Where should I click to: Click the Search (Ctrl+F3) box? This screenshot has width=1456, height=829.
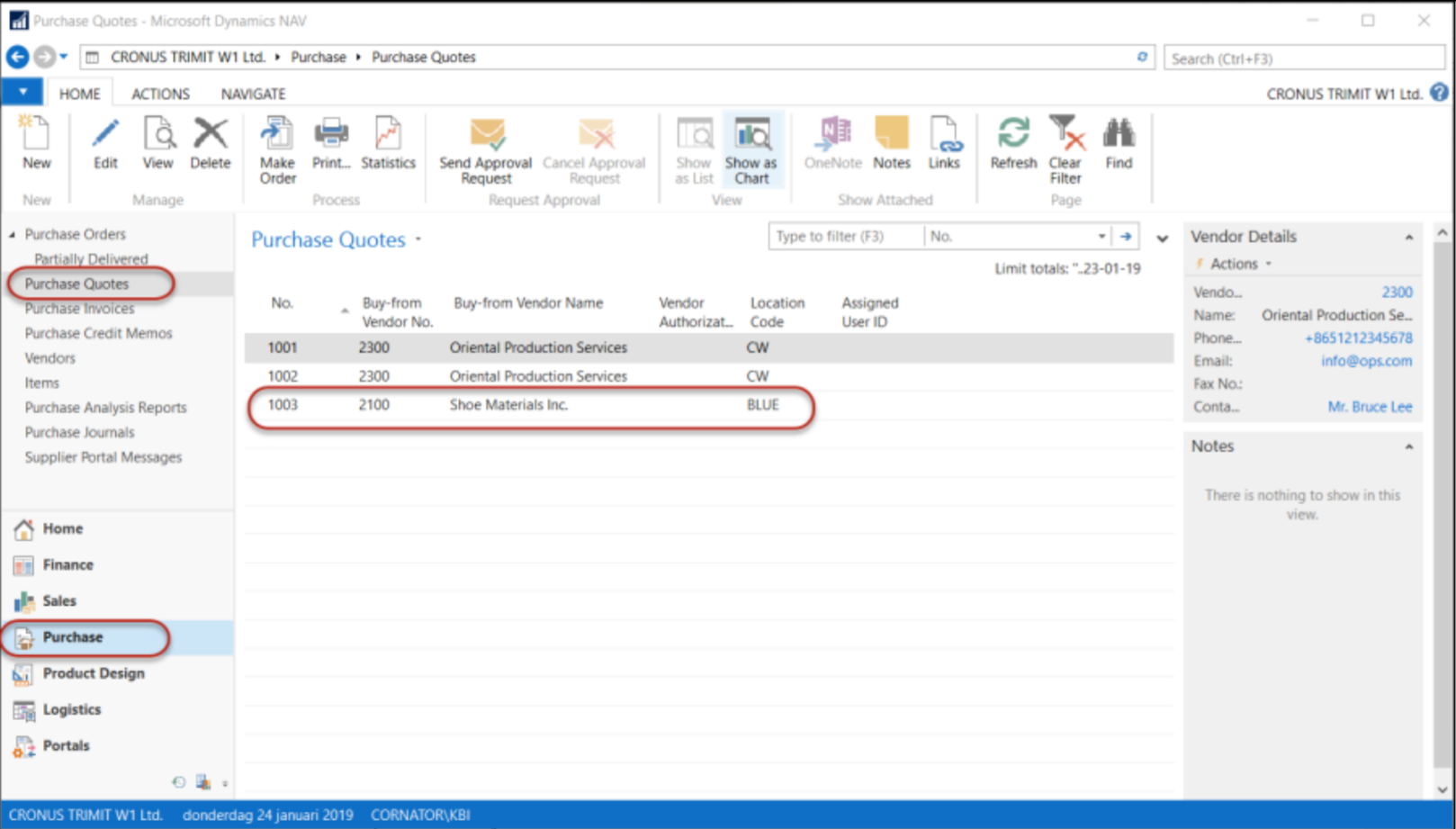pyautogui.click(x=1304, y=59)
